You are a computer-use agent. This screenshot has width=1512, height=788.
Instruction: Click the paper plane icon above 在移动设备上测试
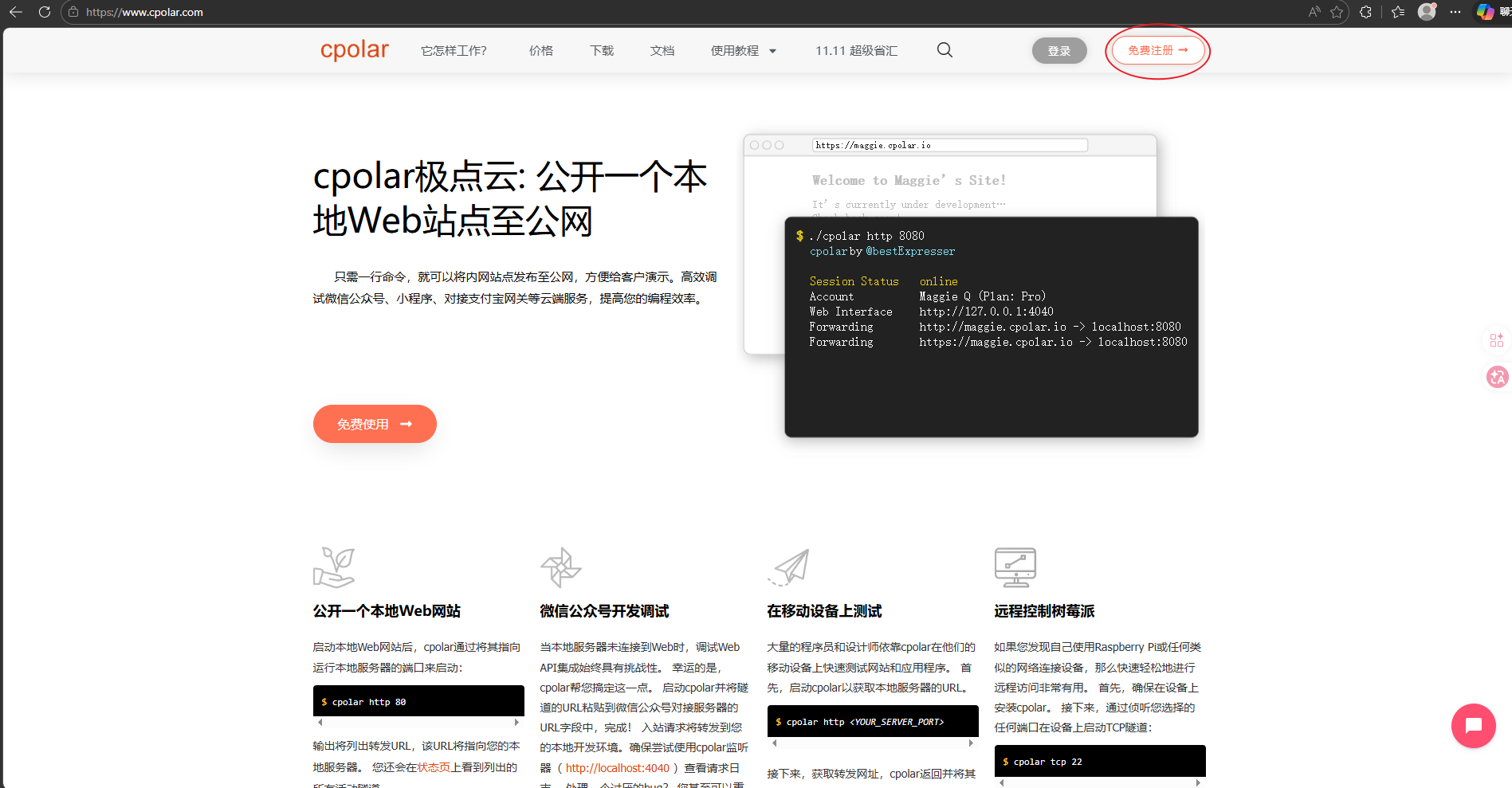[x=788, y=567]
